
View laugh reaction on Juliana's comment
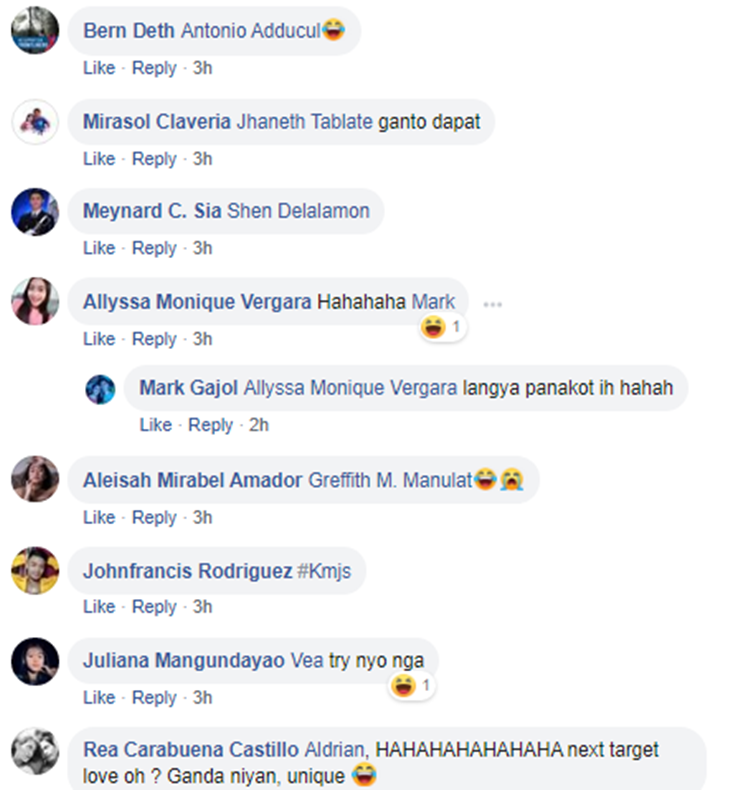[412, 686]
